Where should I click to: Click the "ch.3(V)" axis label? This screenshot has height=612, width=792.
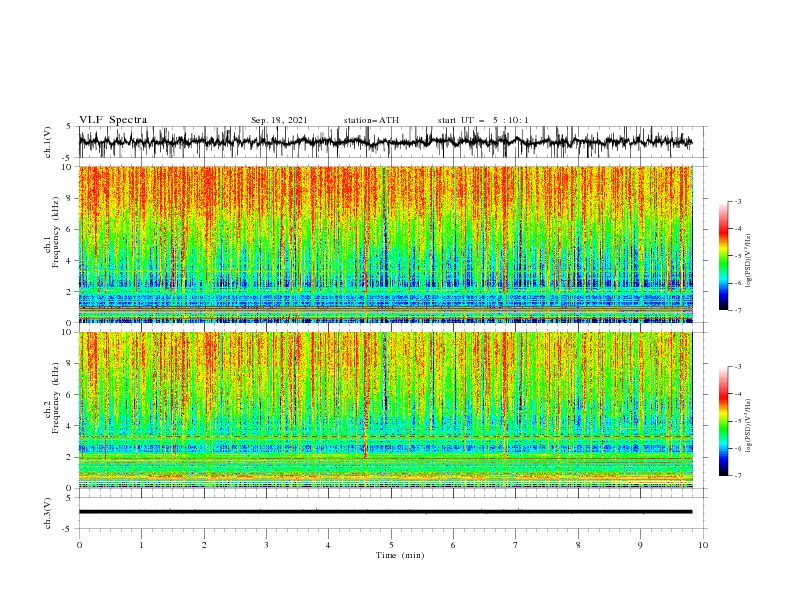48,513
